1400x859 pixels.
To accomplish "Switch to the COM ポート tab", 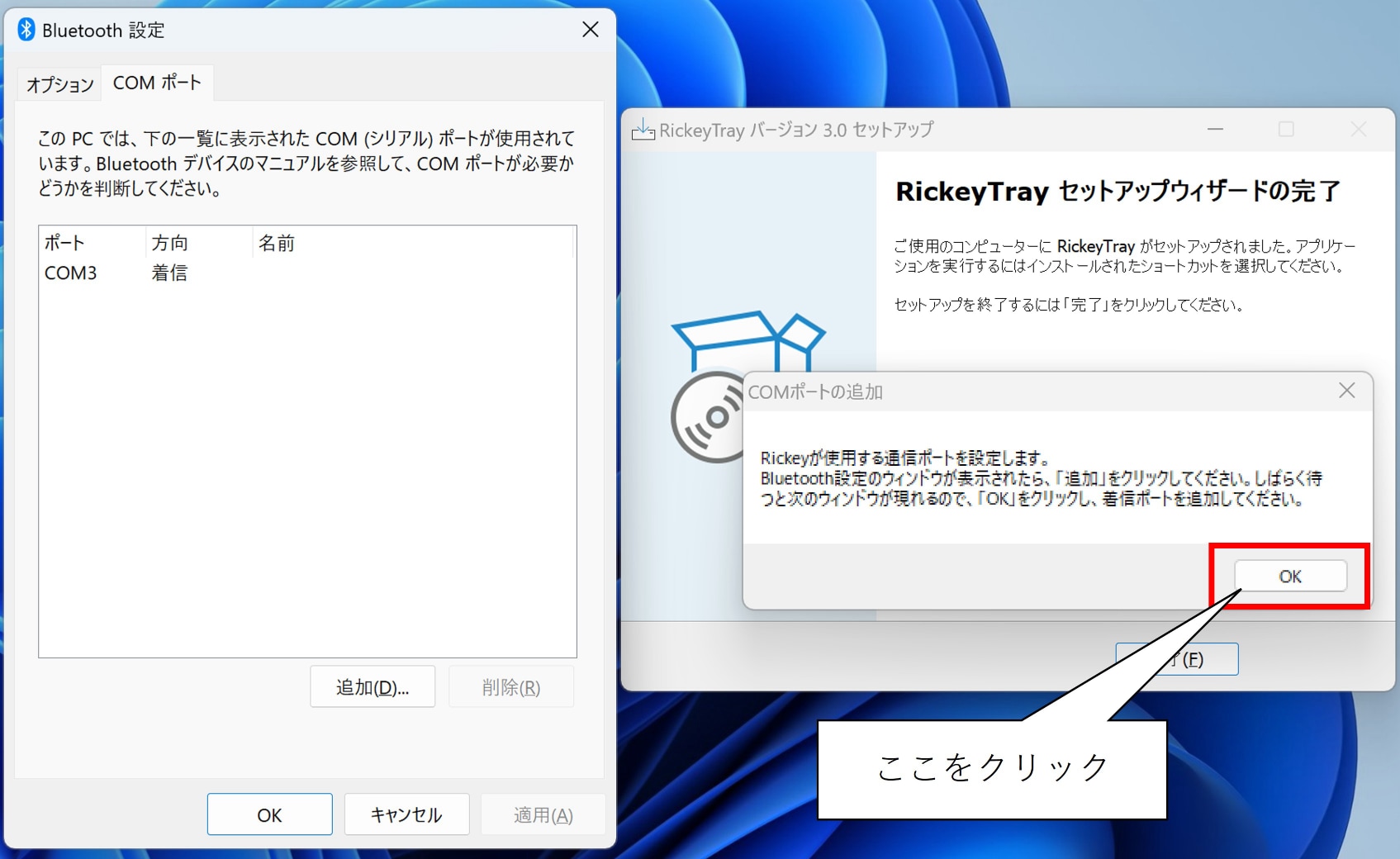I will (157, 82).
